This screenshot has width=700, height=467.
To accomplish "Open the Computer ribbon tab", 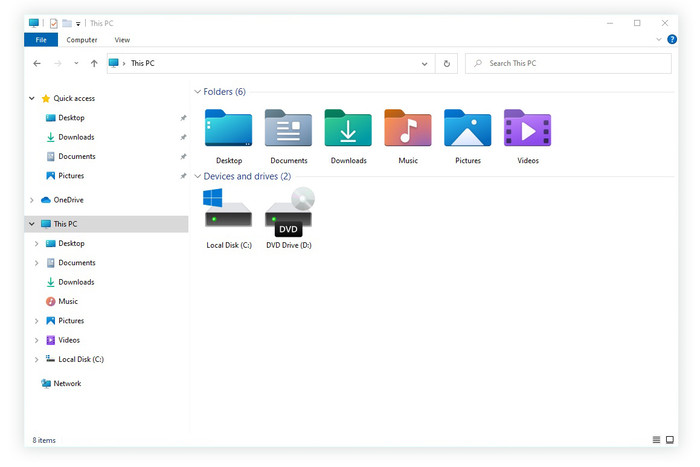I will 82,40.
